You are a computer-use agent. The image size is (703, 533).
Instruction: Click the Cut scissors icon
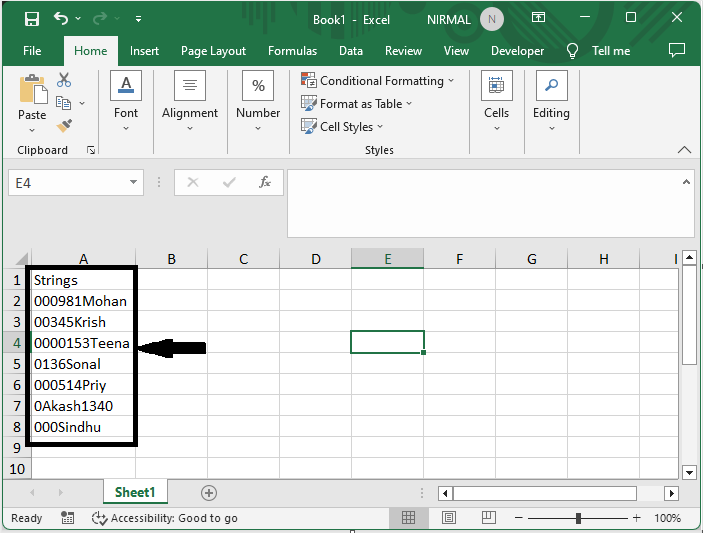pos(64,80)
